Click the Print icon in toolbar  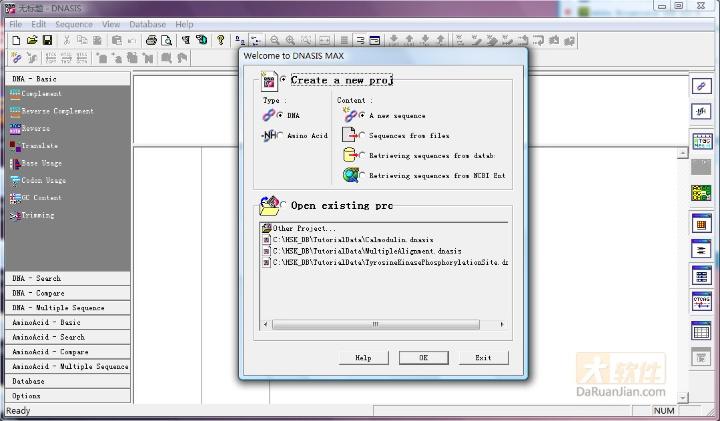pos(151,41)
